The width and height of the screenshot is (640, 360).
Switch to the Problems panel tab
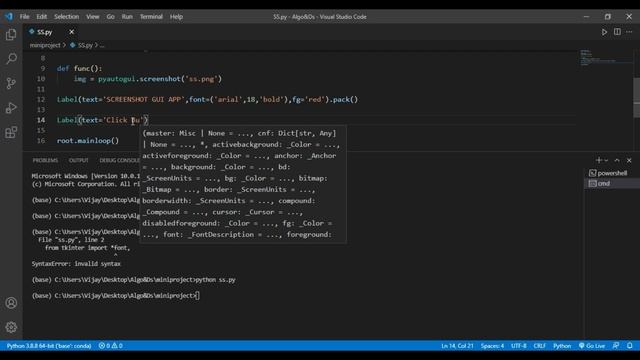(45, 160)
